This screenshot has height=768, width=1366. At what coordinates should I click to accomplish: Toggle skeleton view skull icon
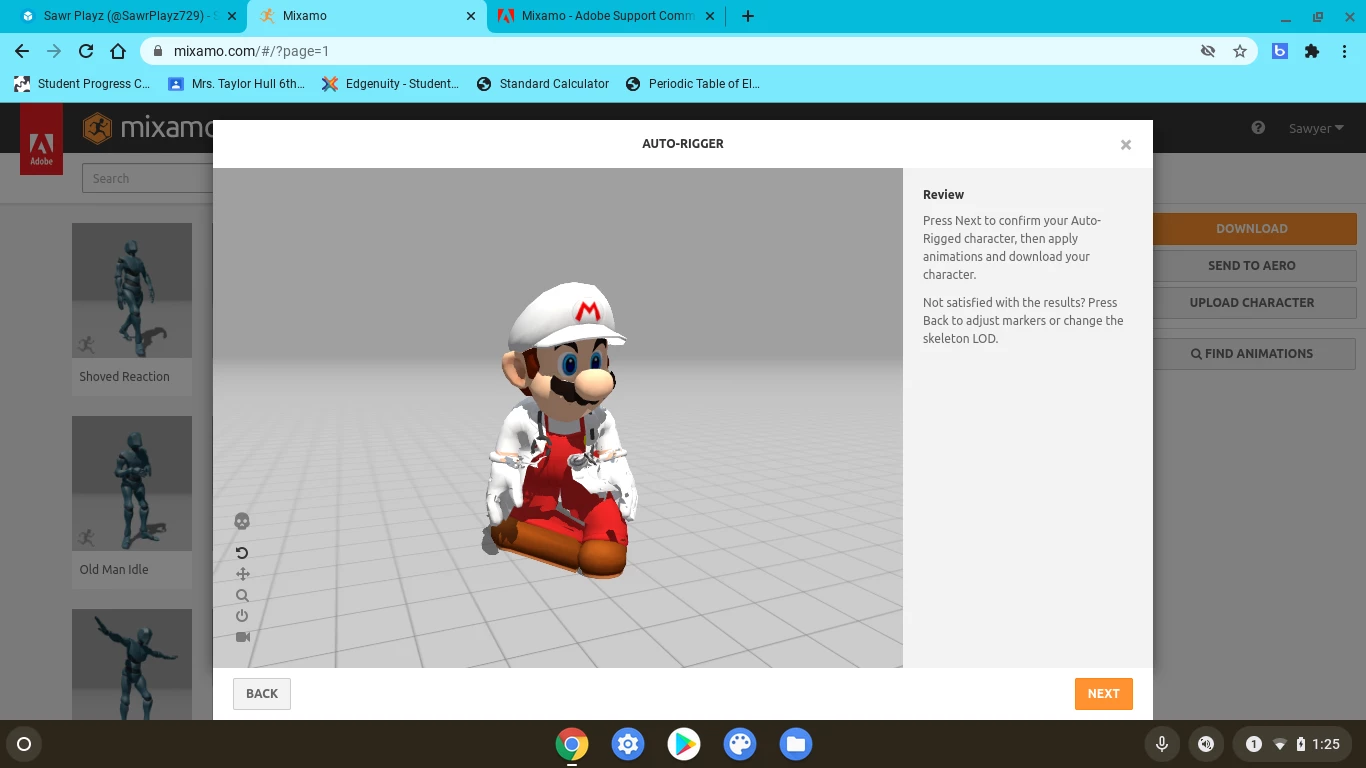pos(242,521)
